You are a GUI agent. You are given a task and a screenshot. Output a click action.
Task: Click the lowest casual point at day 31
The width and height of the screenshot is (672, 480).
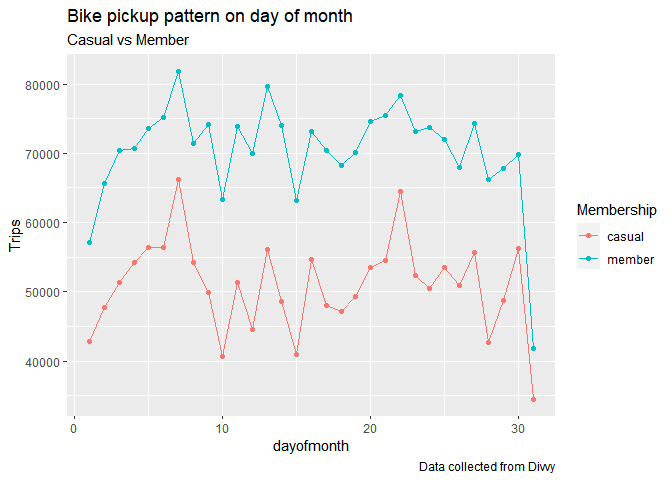(x=533, y=399)
